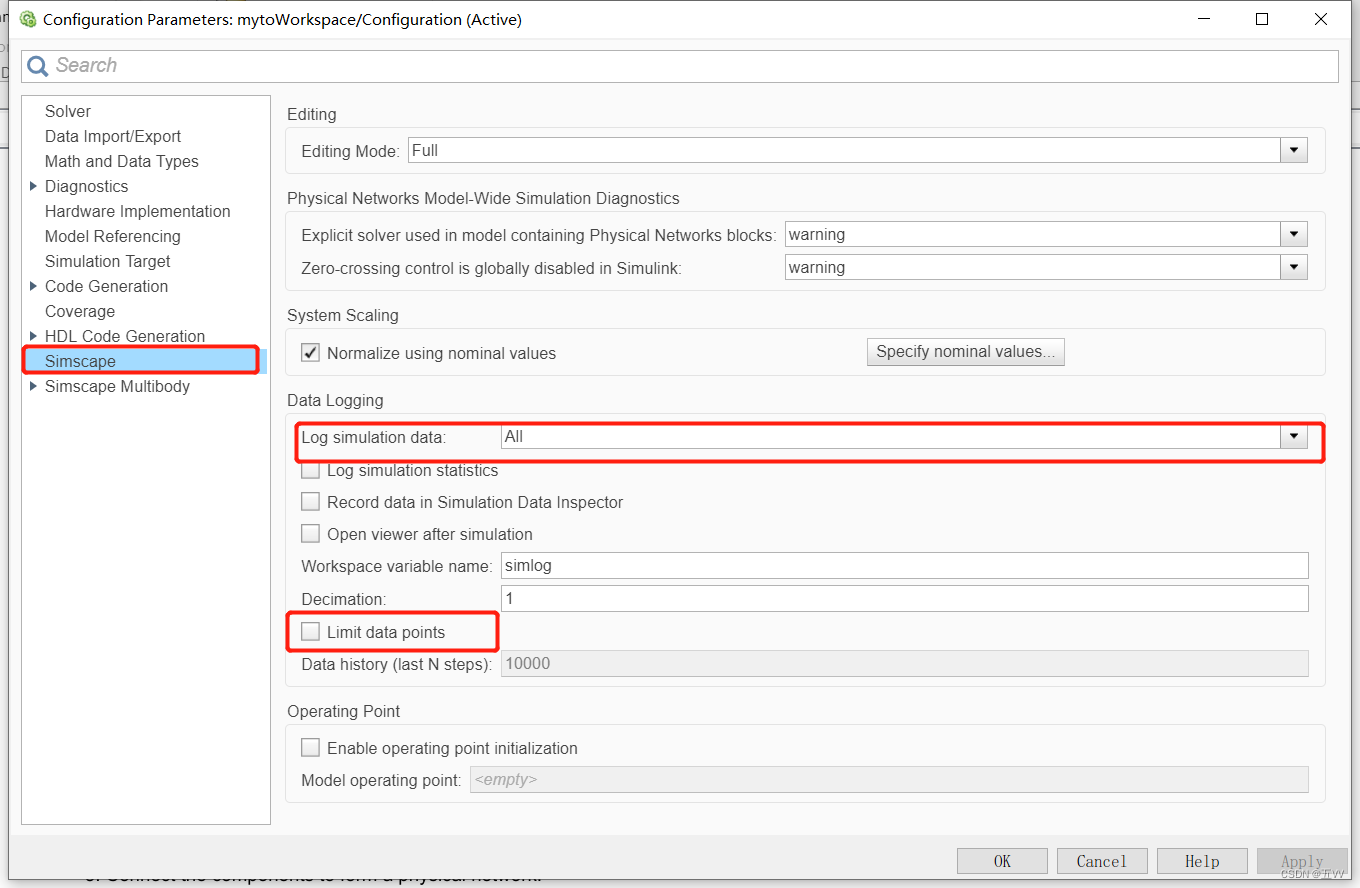Enable operating point initialization checkbox
The width and height of the screenshot is (1360, 888).
coord(311,748)
